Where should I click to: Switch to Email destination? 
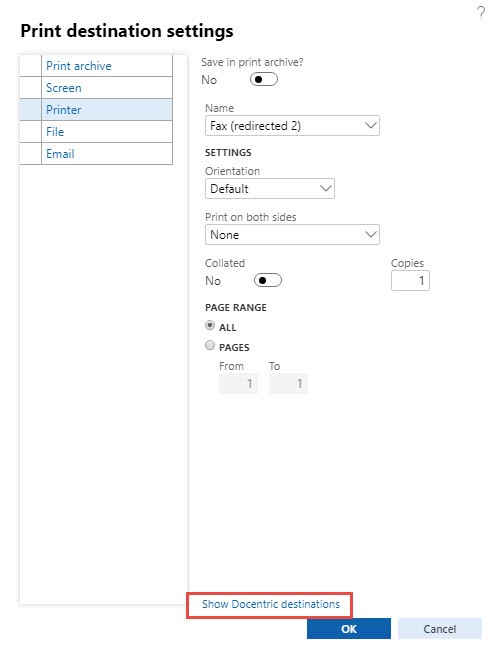[x=107, y=153]
